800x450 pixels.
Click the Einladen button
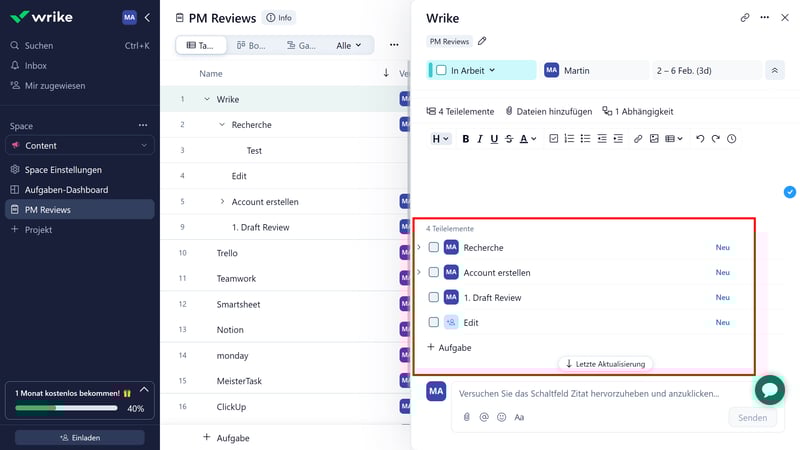click(80, 438)
